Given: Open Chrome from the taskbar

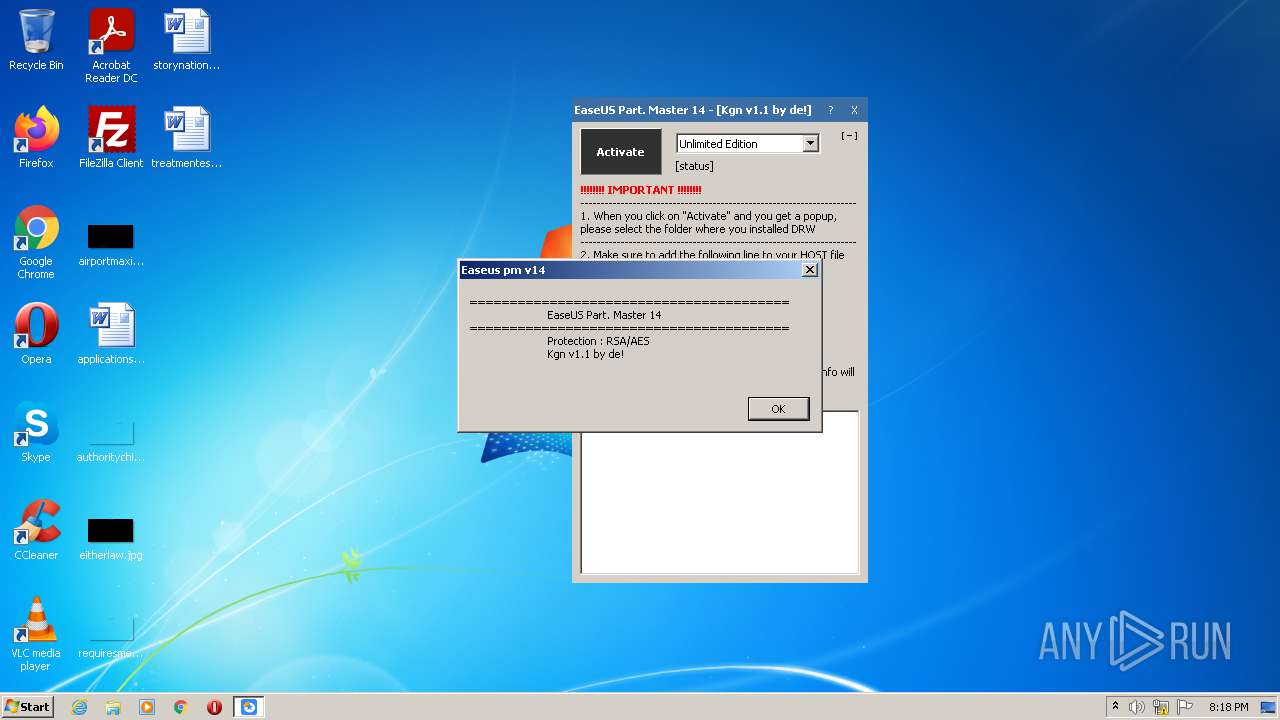Looking at the screenshot, I should [181, 707].
